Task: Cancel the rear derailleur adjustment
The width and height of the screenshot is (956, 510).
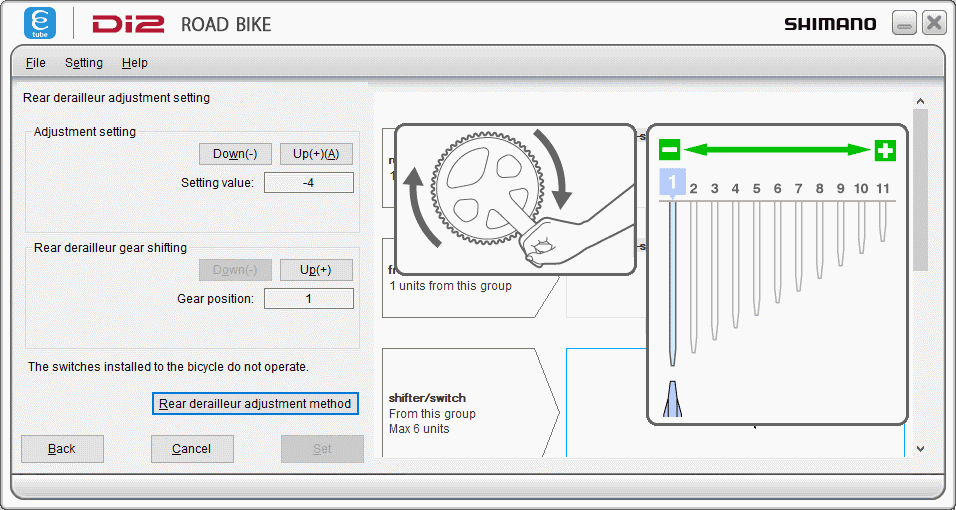Action: [191, 449]
